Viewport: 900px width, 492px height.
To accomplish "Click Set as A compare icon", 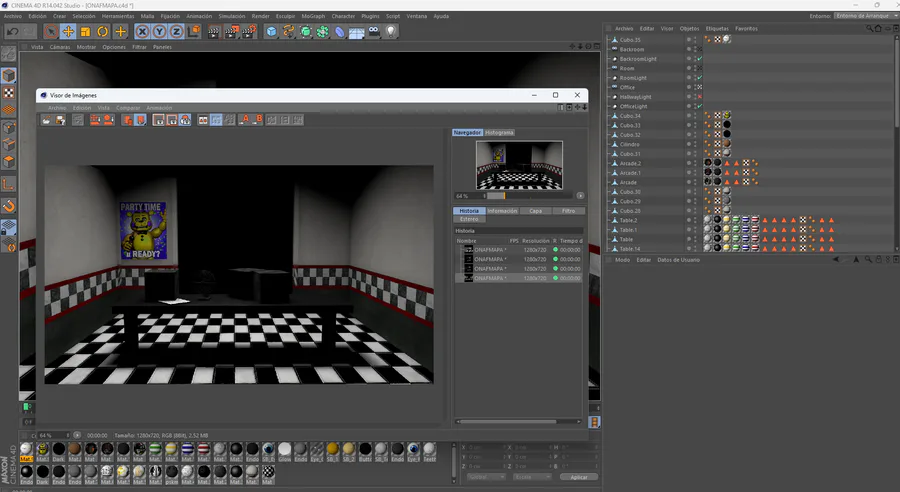I will pos(245,119).
